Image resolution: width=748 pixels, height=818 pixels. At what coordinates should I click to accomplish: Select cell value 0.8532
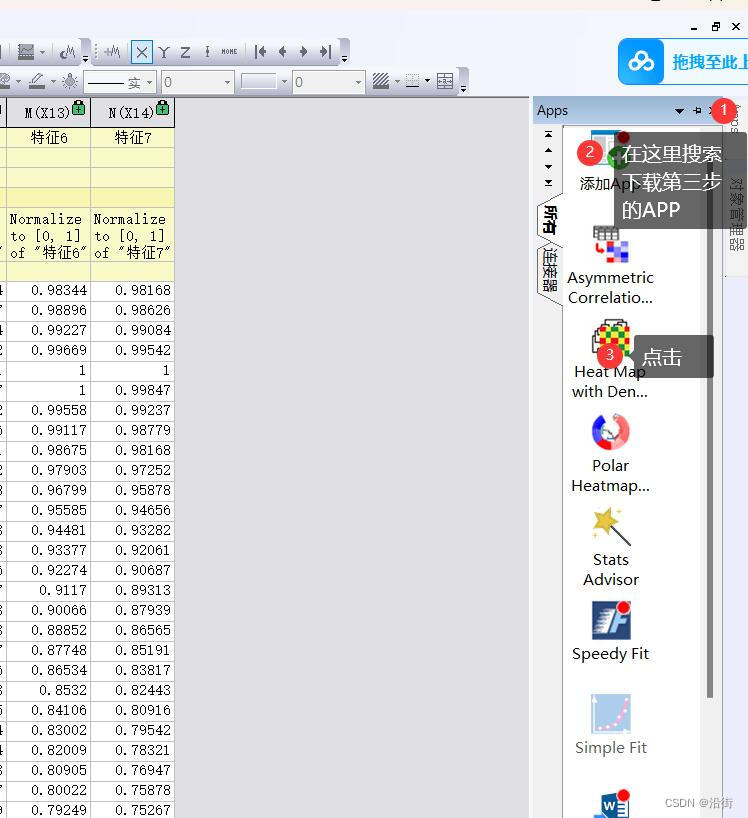49,690
